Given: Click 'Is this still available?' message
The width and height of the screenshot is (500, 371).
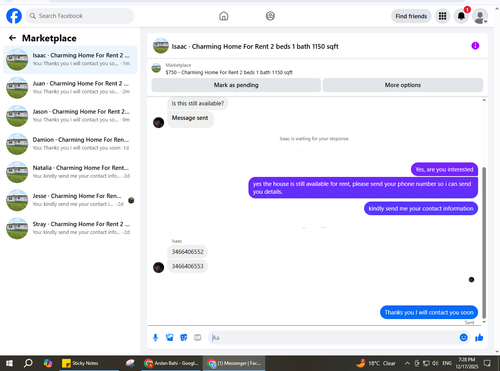Looking at the screenshot, I should tap(198, 103).
